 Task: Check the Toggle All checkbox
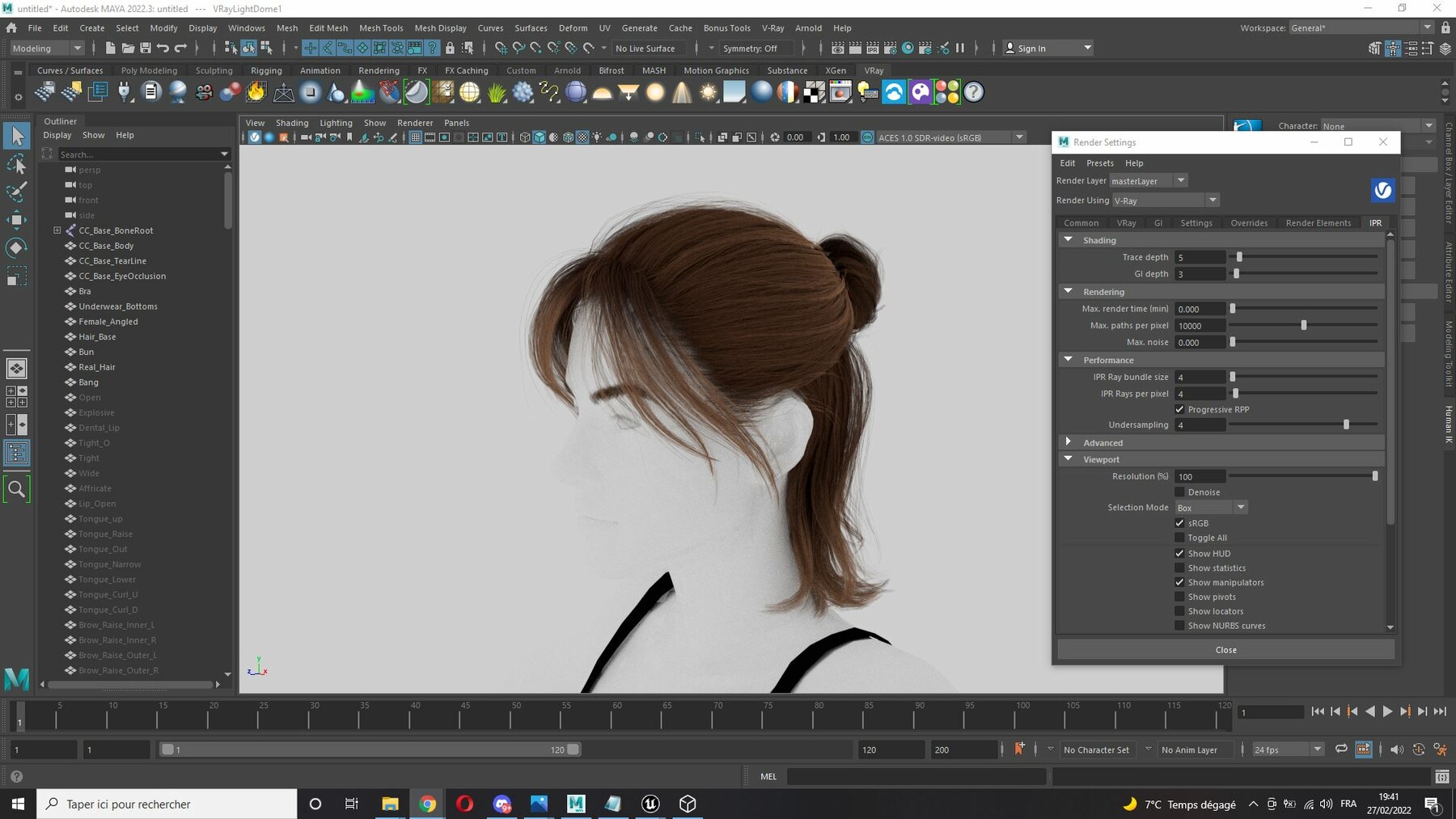click(1179, 538)
